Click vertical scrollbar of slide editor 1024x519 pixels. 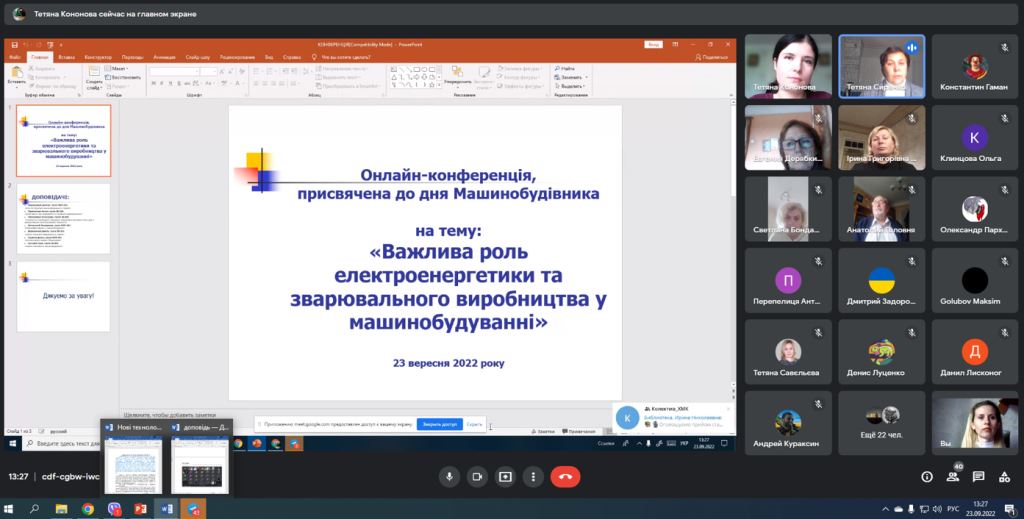click(x=733, y=242)
